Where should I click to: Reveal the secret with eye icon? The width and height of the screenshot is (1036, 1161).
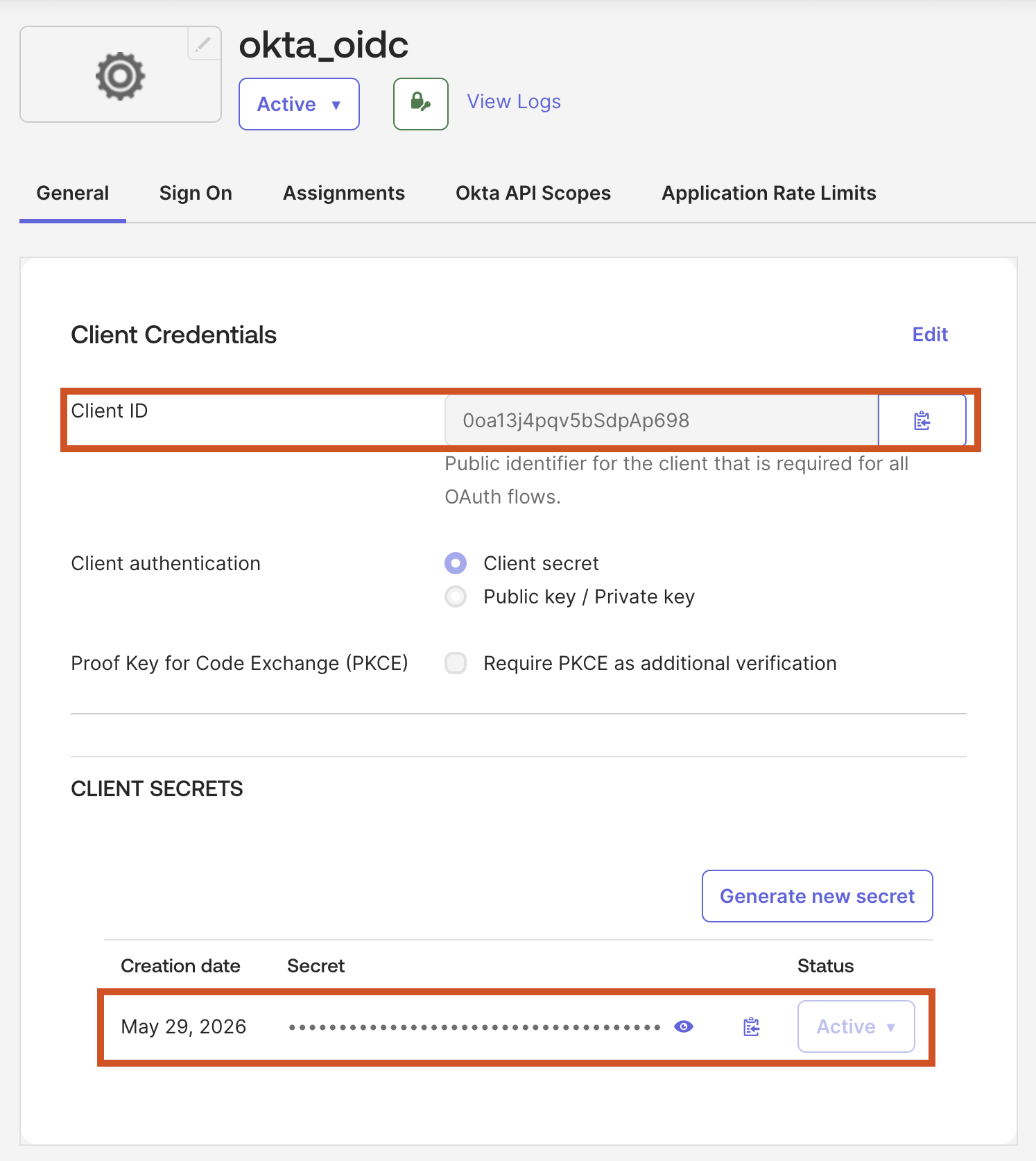pos(684,1026)
